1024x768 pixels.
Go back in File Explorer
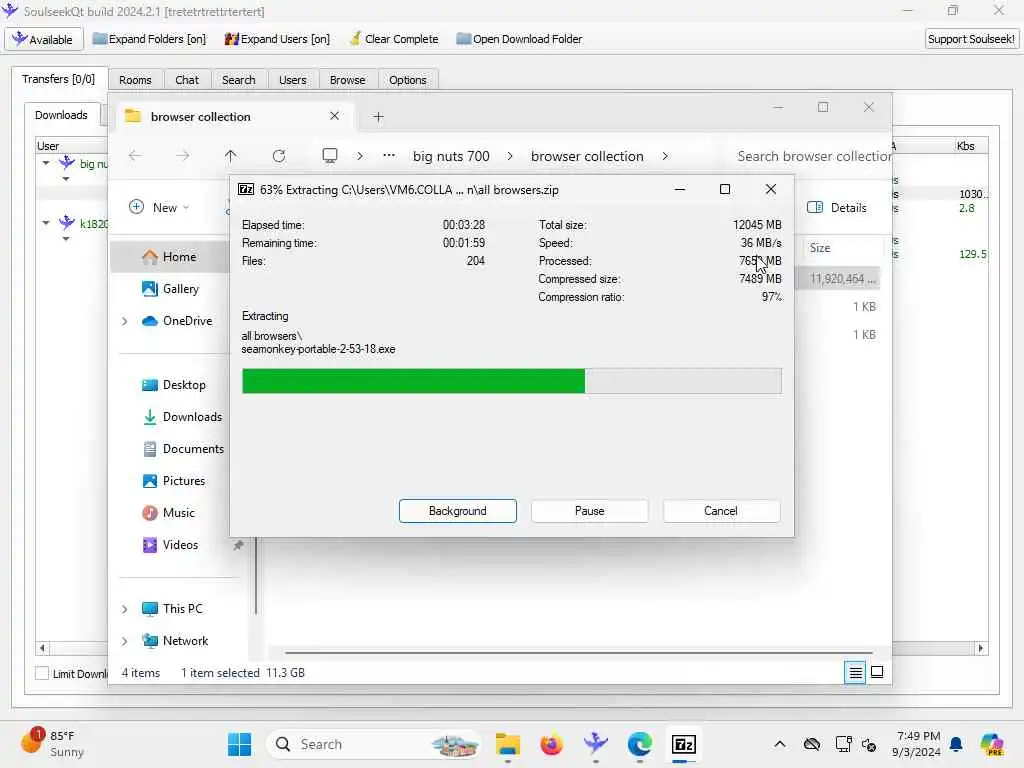(135, 156)
